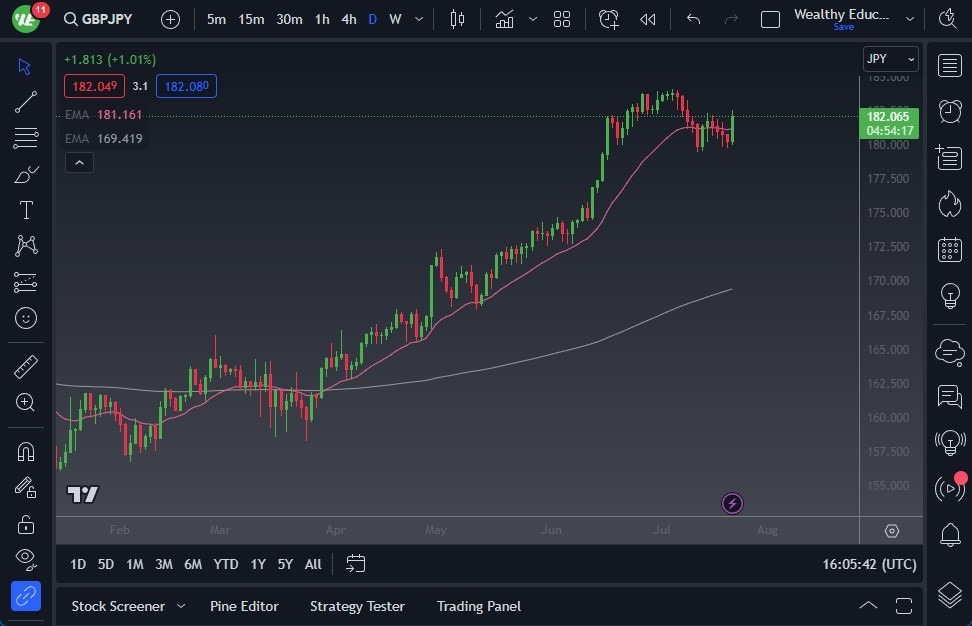Open the chart style dropdown arrow
The width and height of the screenshot is (972, 626).
[531, 18]
